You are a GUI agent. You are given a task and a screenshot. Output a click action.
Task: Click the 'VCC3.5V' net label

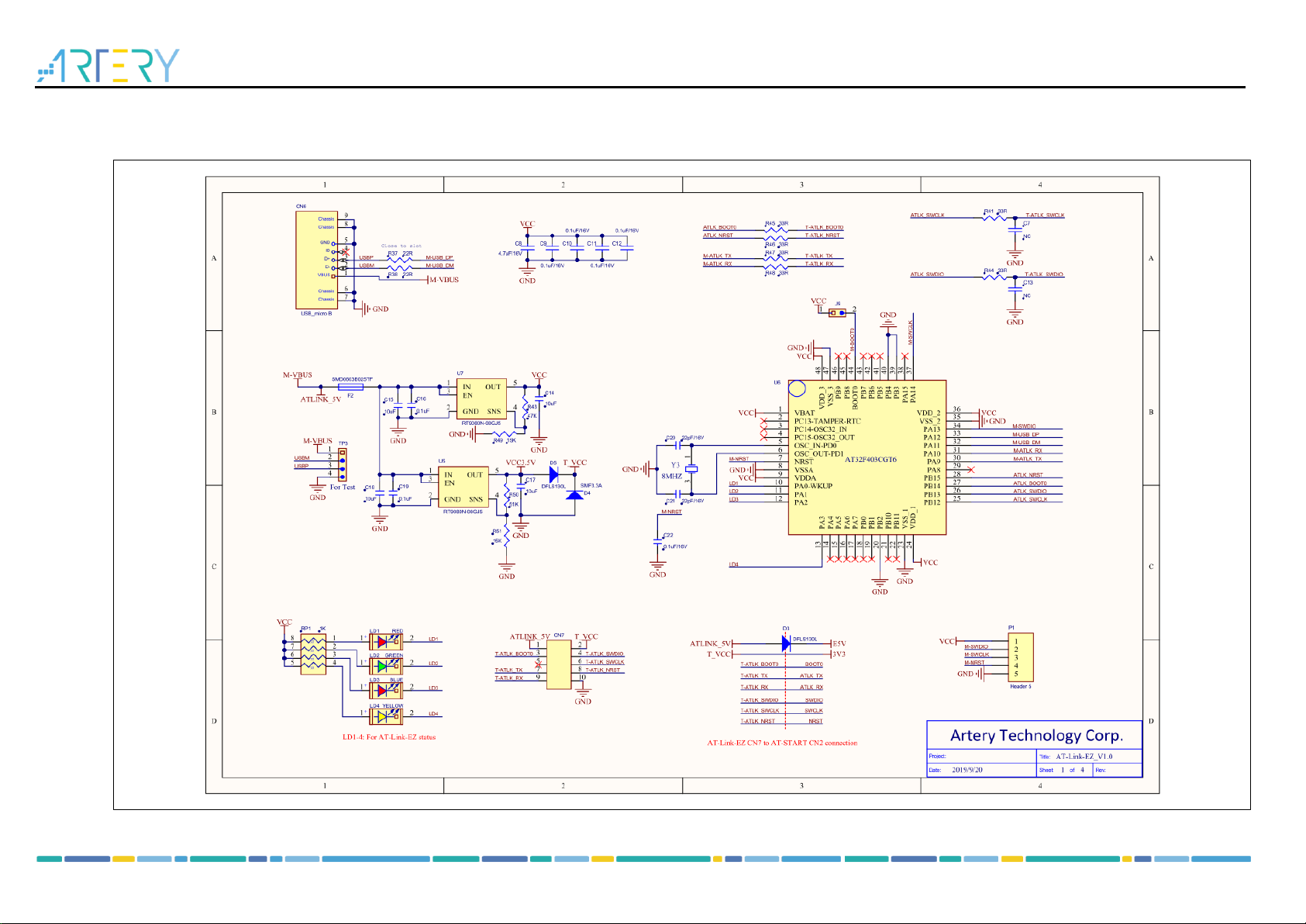tap(520, 463)
